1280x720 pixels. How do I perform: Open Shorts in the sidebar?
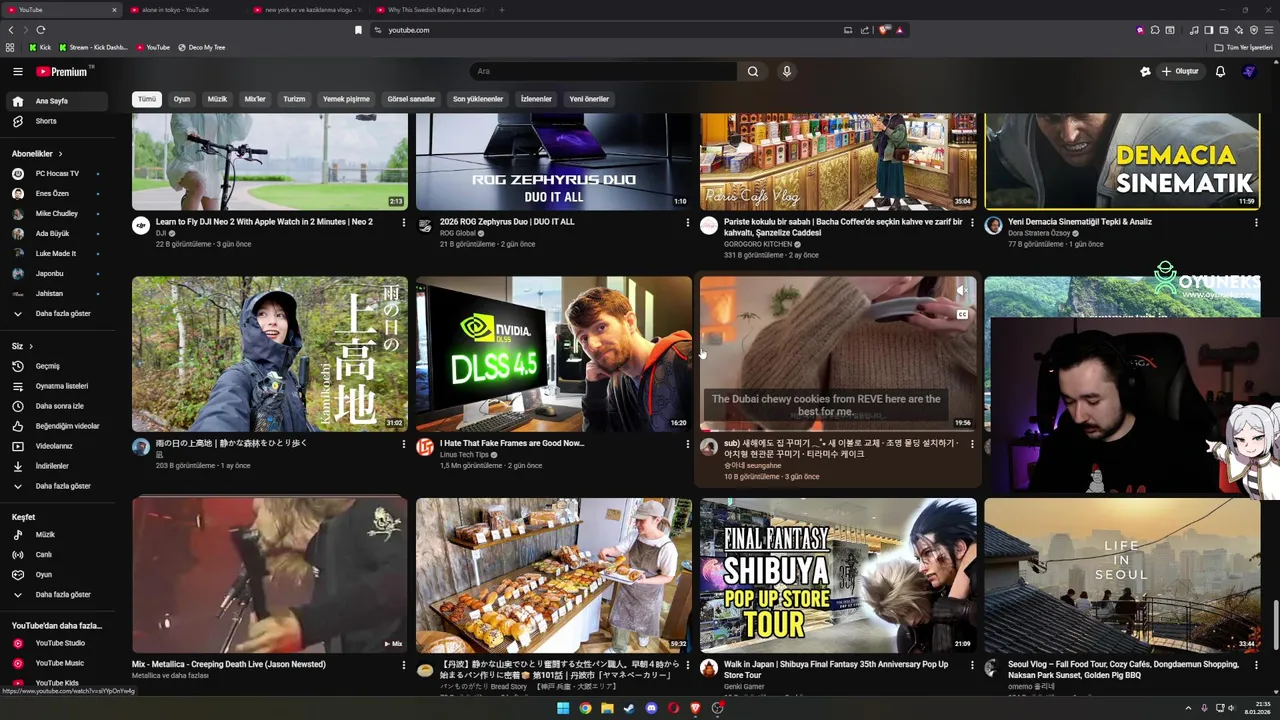point(56,121)
